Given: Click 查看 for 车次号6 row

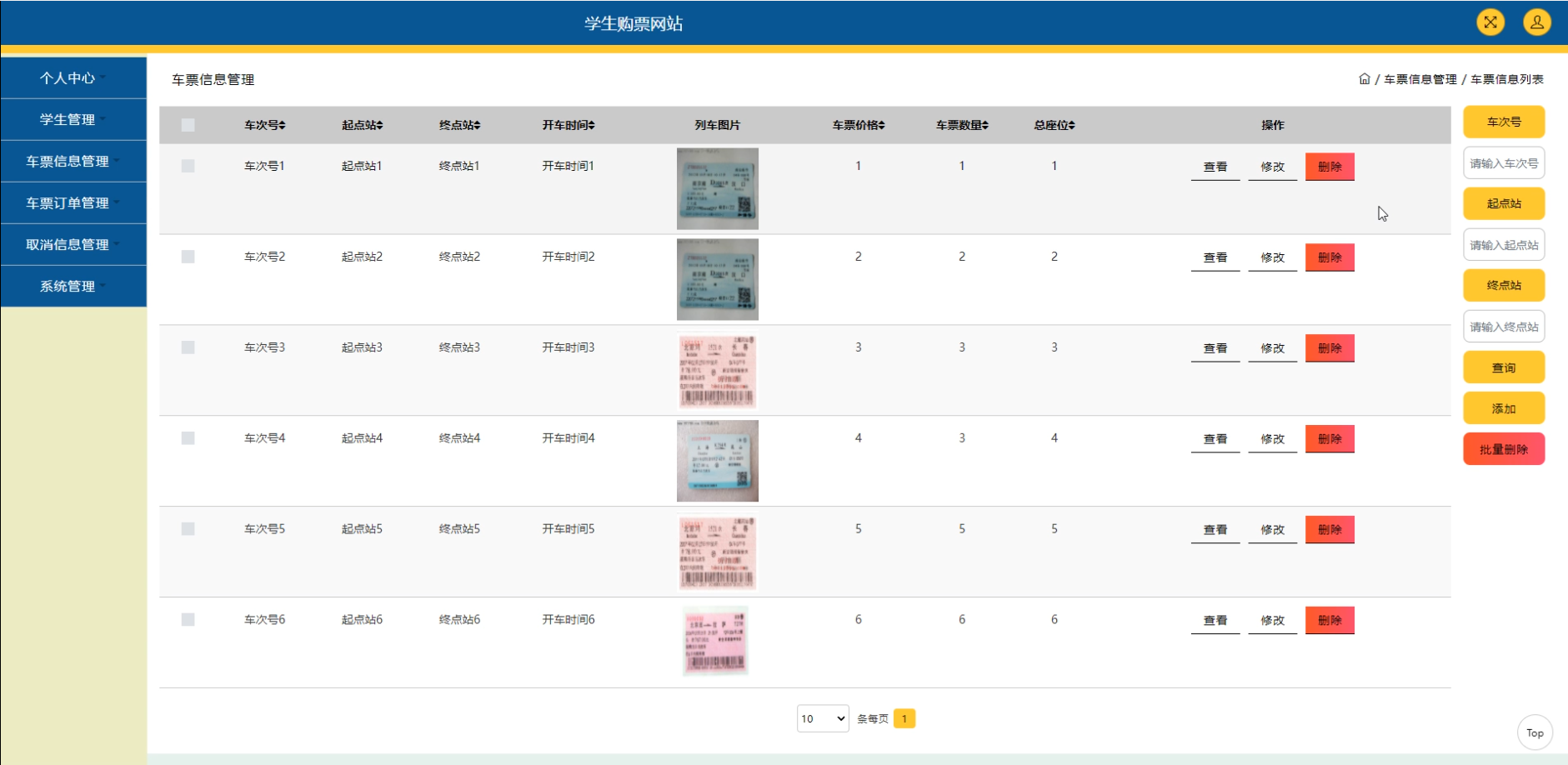Looking at the screenshot, I should coord(1215,621).
